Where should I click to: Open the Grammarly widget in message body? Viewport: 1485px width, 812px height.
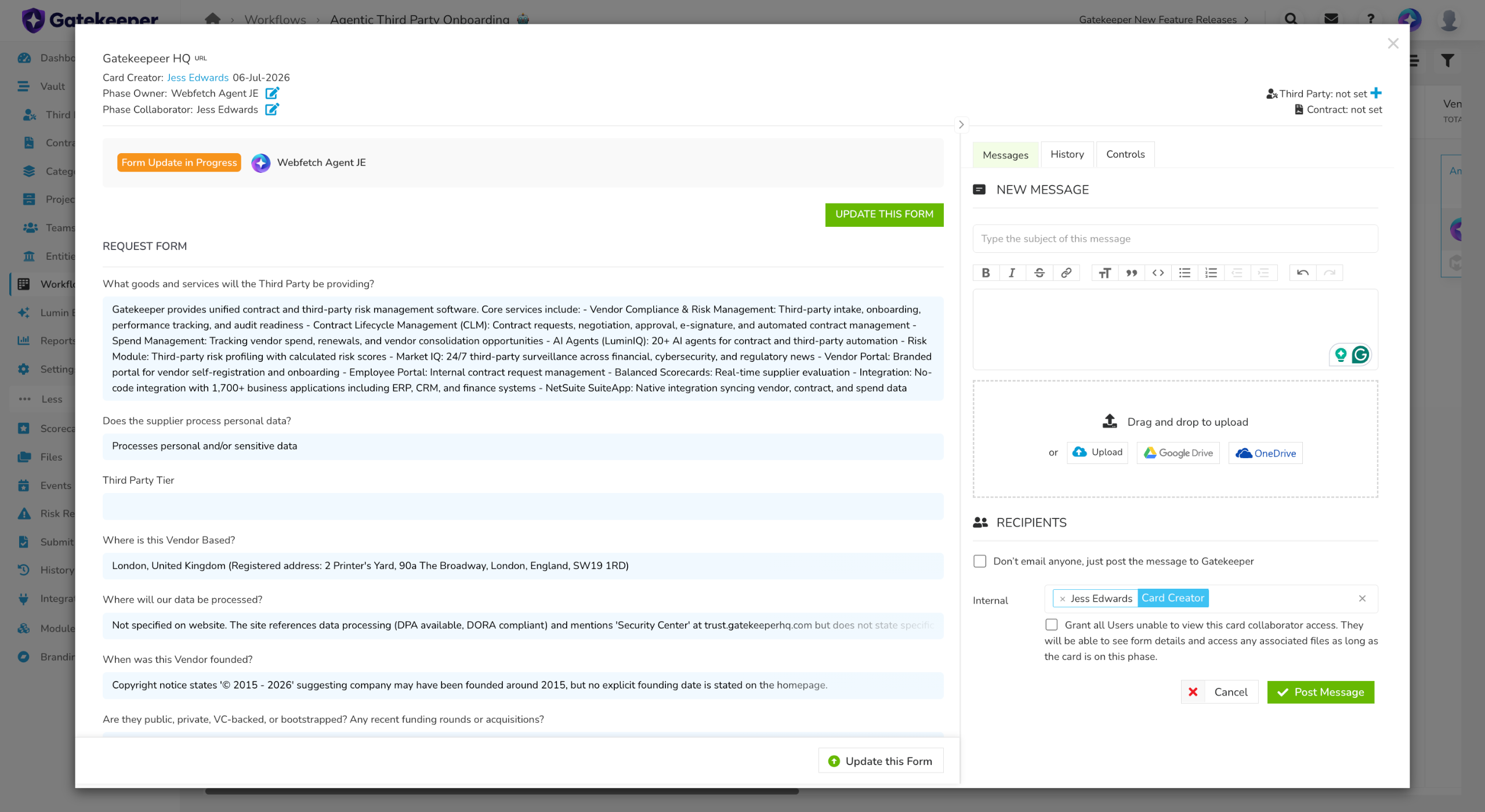coord(1360,354)
